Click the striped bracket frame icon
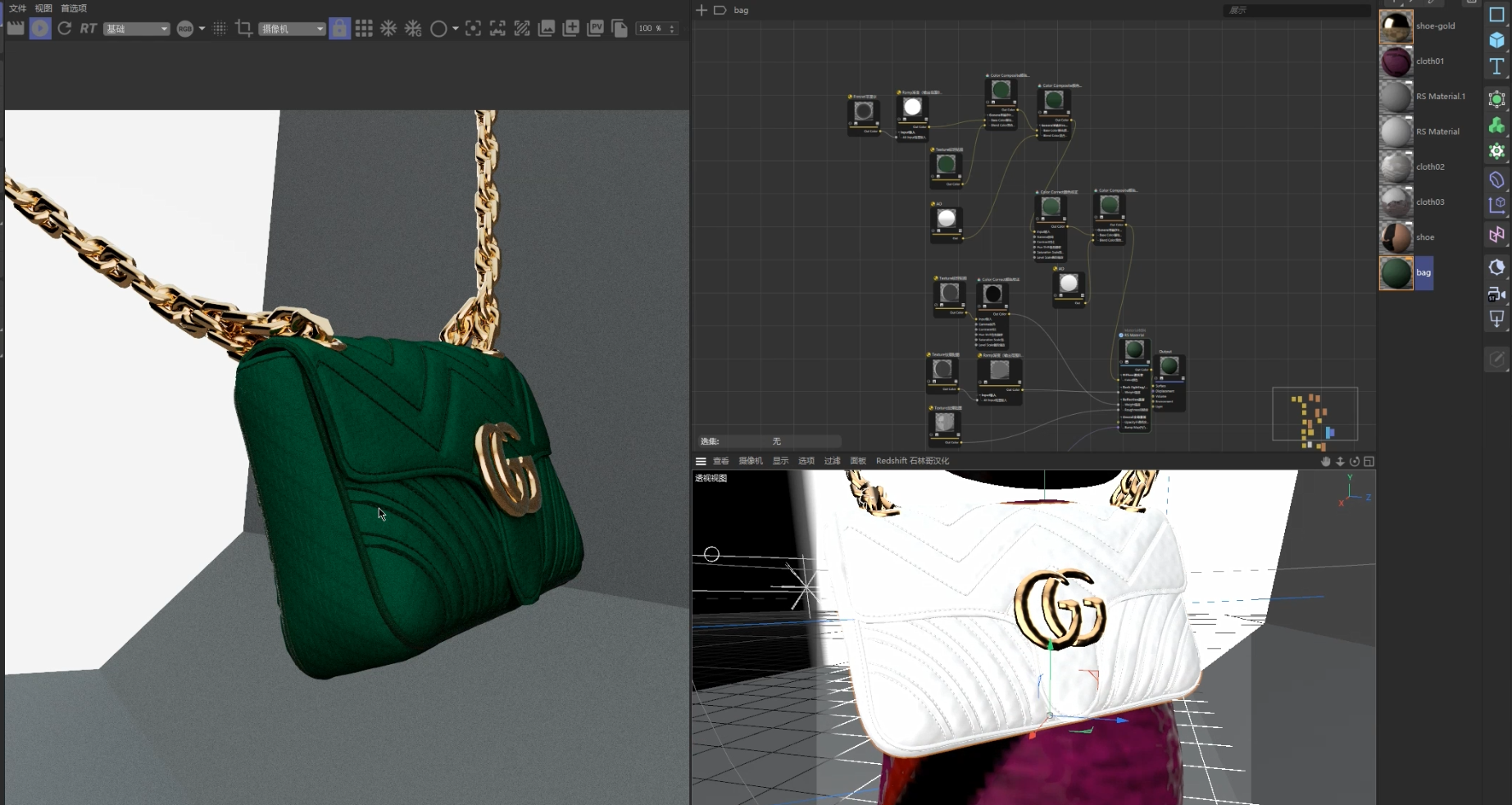The height and width of the screenshot is (805, 1512). [522, 29]
